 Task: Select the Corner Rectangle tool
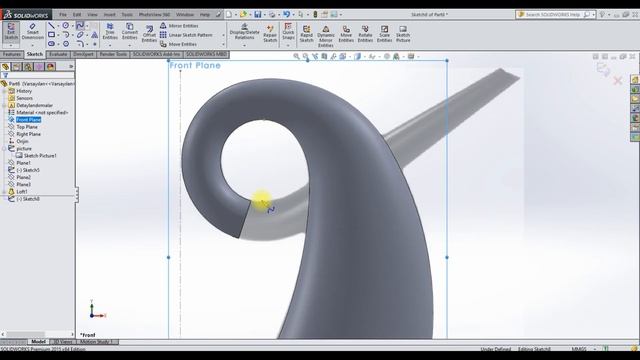point(51,35)
